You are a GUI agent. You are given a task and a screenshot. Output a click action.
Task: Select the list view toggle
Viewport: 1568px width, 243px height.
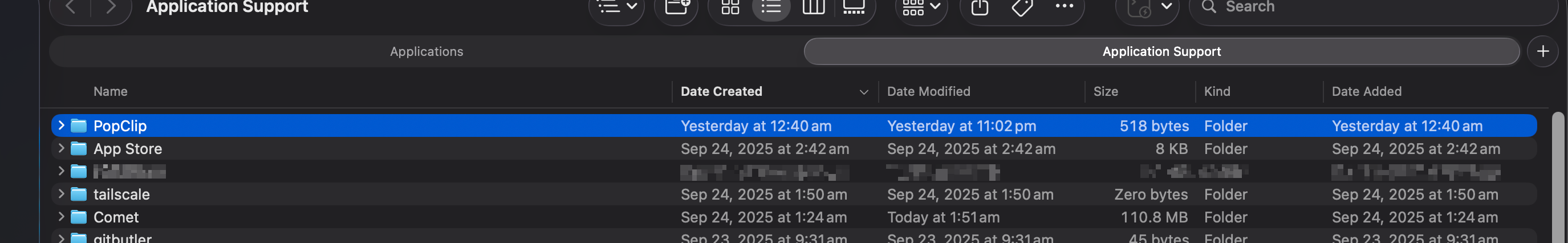tap(771, 7)
